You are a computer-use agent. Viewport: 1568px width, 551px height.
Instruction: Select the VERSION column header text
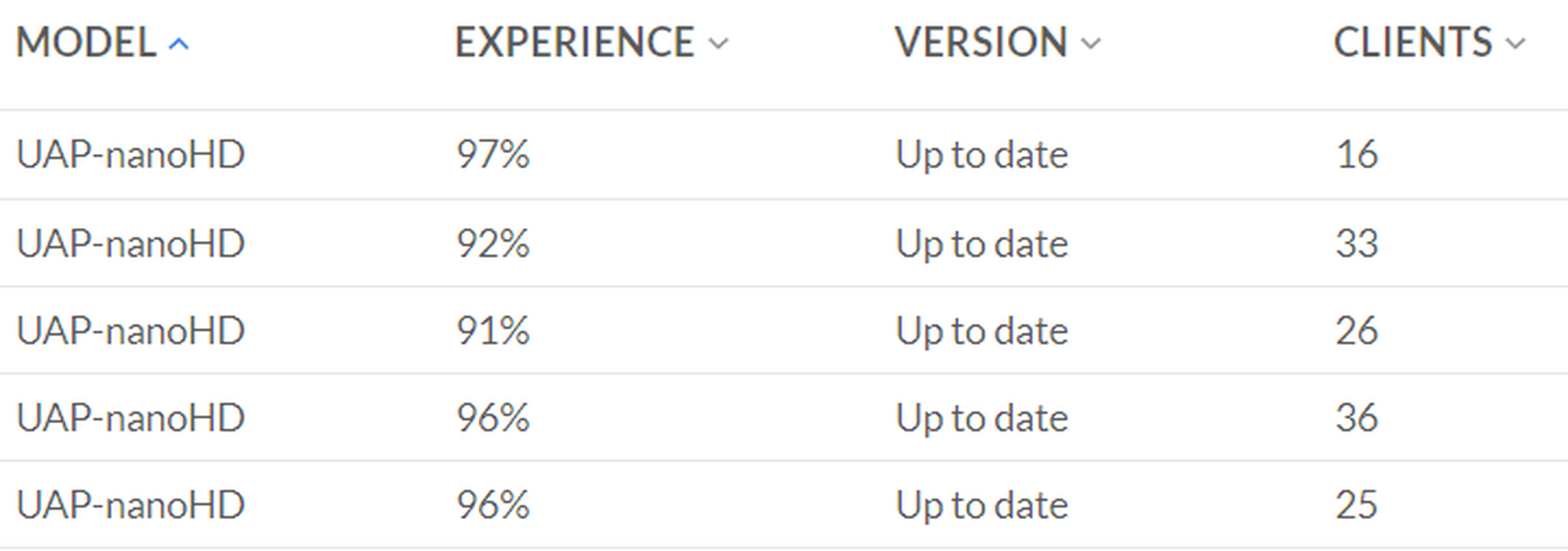[981, 43]
